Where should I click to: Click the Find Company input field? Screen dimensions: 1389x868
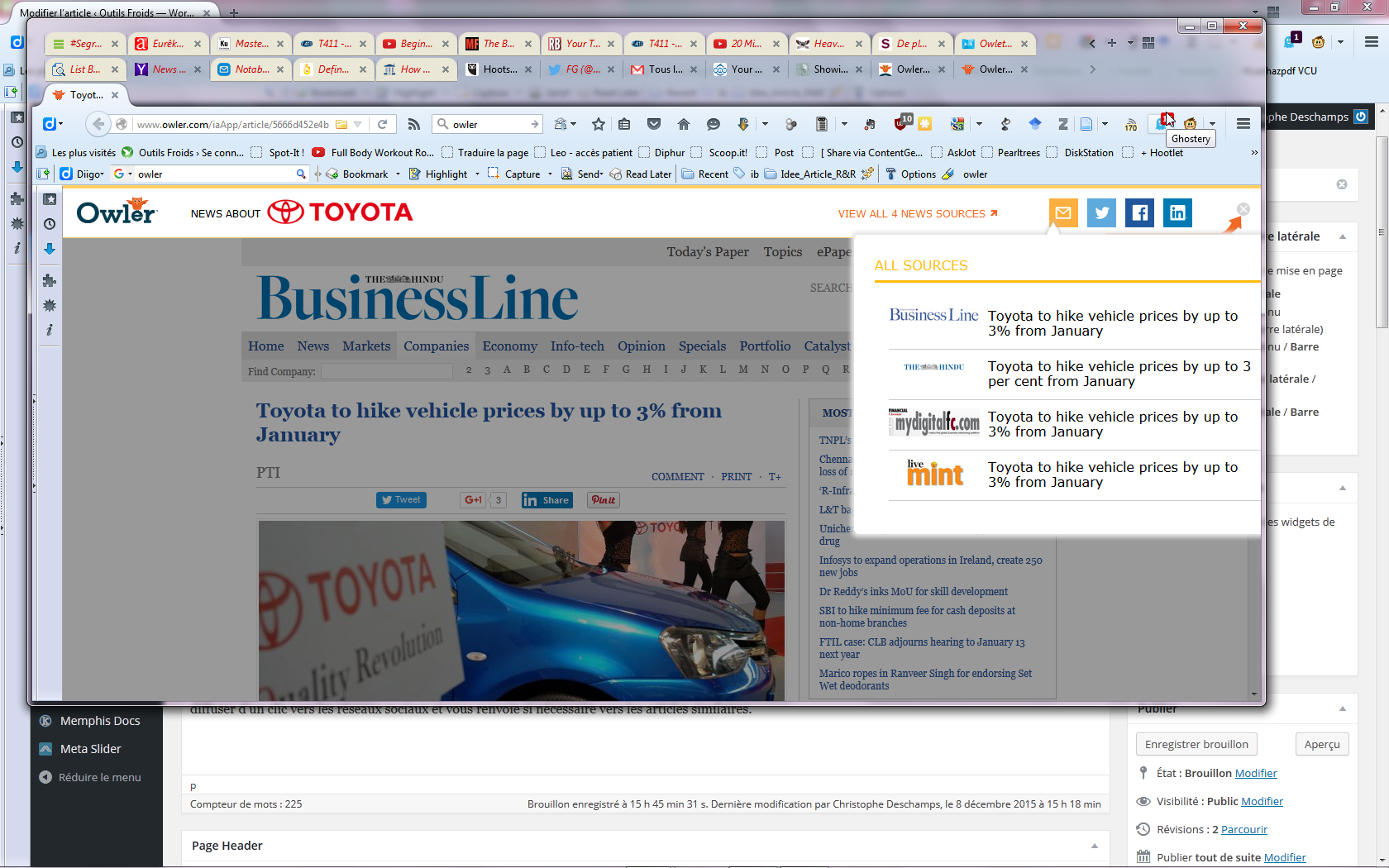[386, 371]
